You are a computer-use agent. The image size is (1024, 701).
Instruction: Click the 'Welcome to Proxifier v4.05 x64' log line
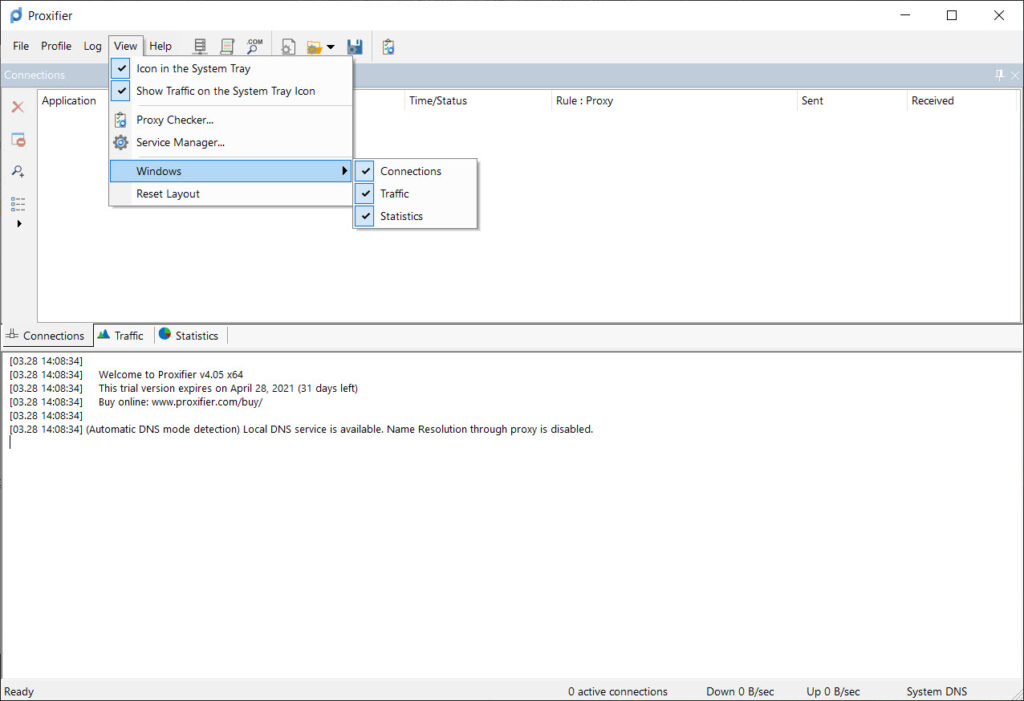click(x=170, y=375)
